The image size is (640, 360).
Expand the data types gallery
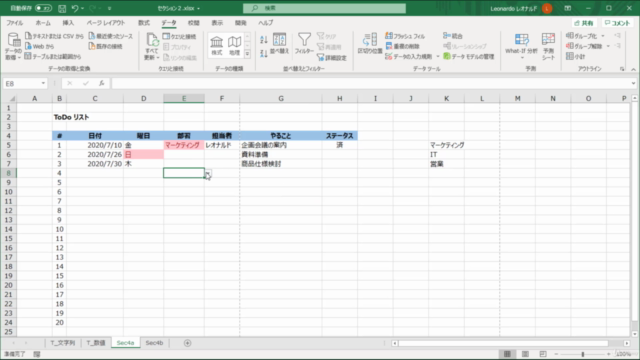pos(247,53)
